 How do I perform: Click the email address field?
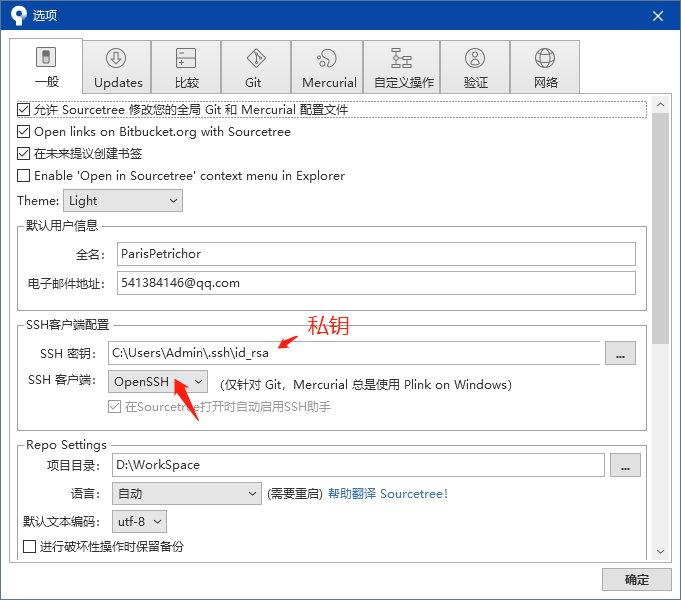pyautogui.click(x=376, y=283)
